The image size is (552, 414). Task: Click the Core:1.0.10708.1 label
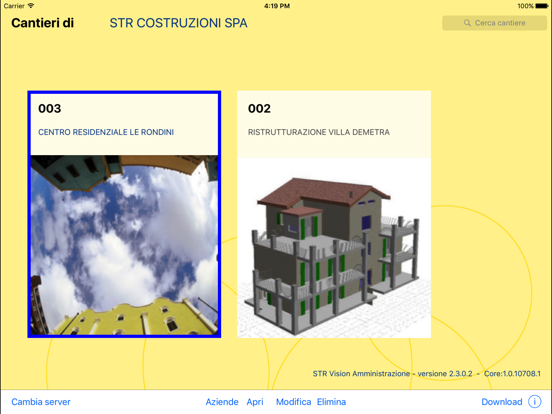click(x=512, y=374)
